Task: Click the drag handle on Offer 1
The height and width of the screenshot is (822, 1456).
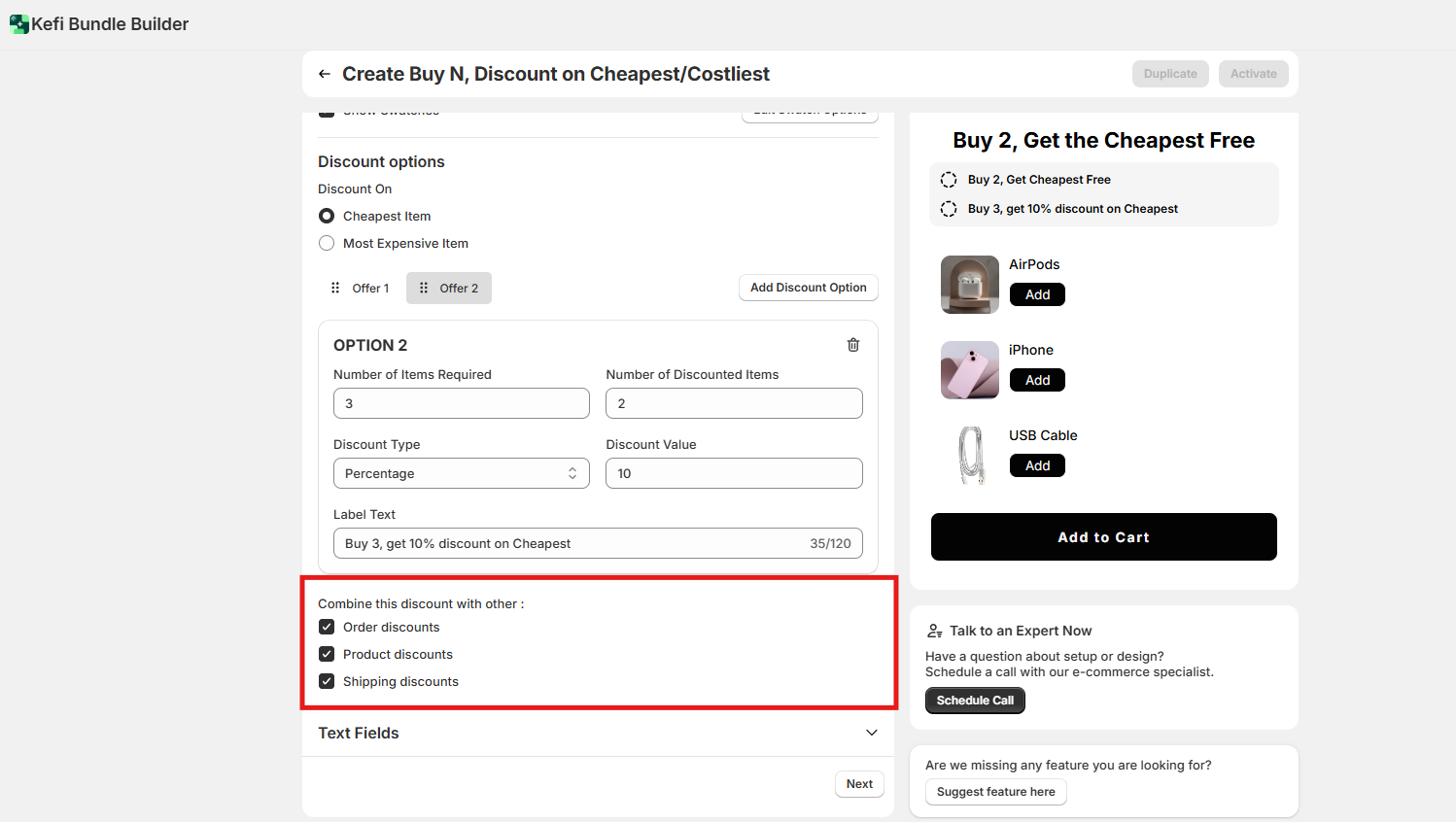Action: pos(335,289)
